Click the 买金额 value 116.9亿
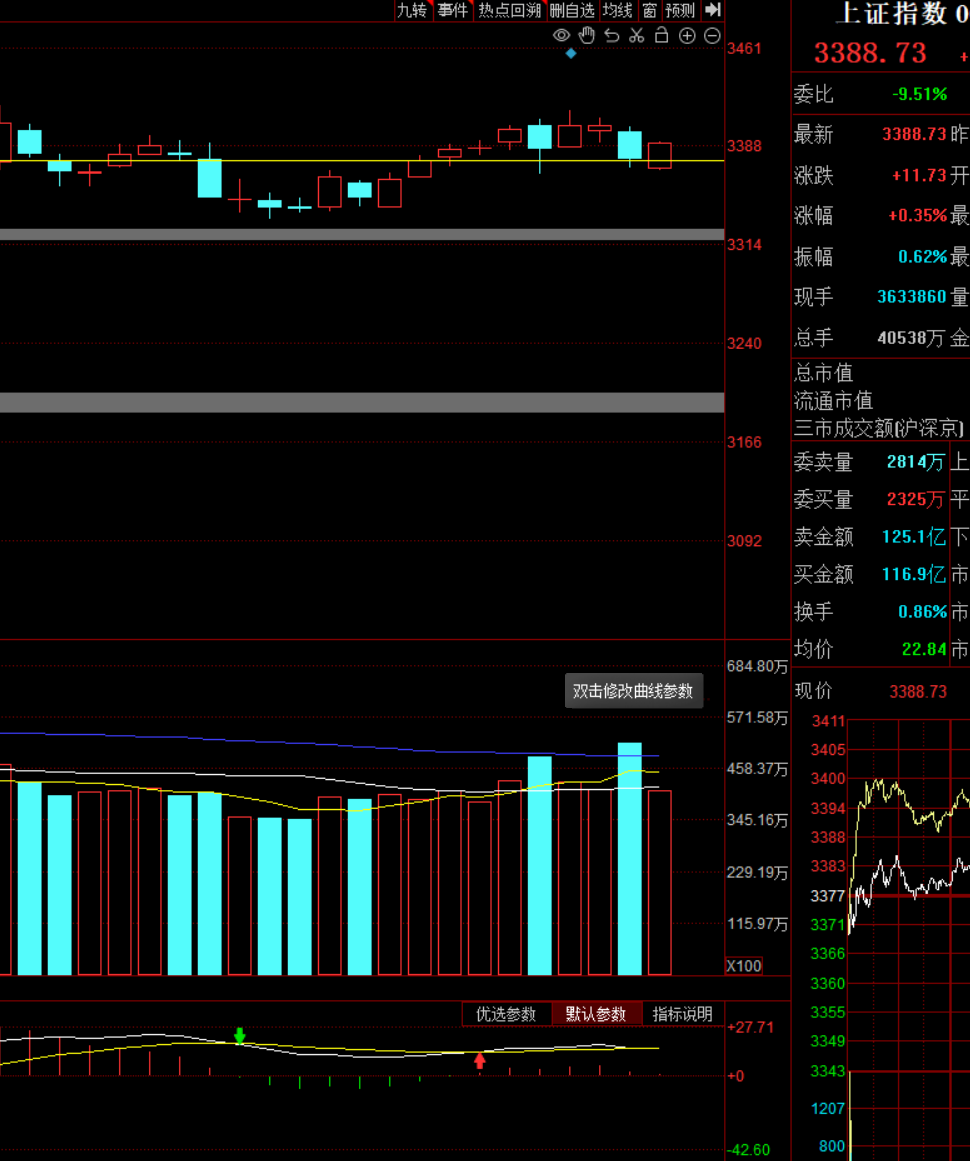Viewport: 970px width, 1161px height. pyautogui.click(x=914, y=574)
